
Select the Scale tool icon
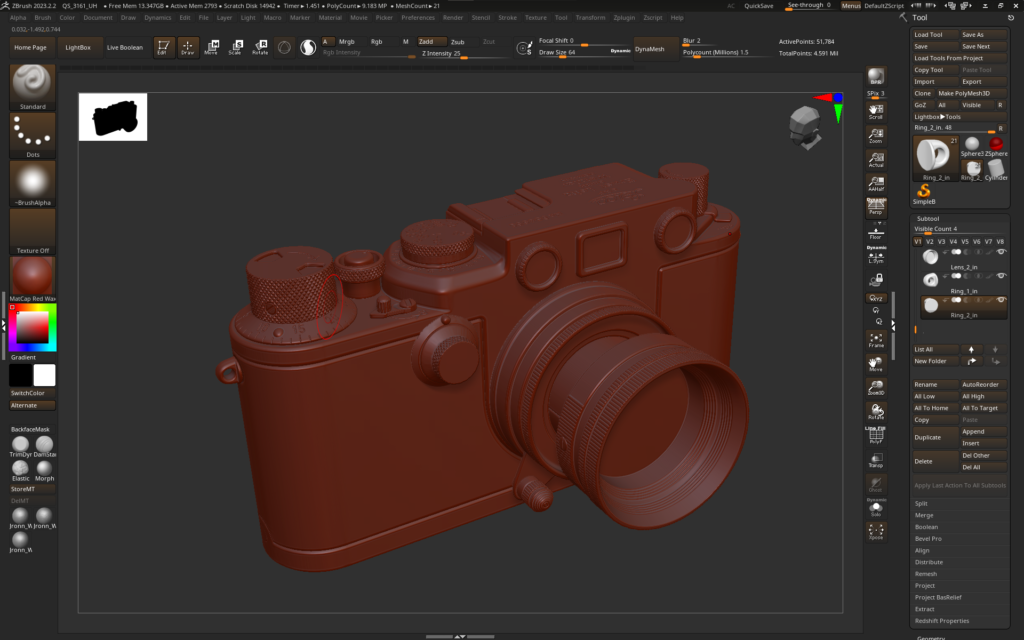236,46
